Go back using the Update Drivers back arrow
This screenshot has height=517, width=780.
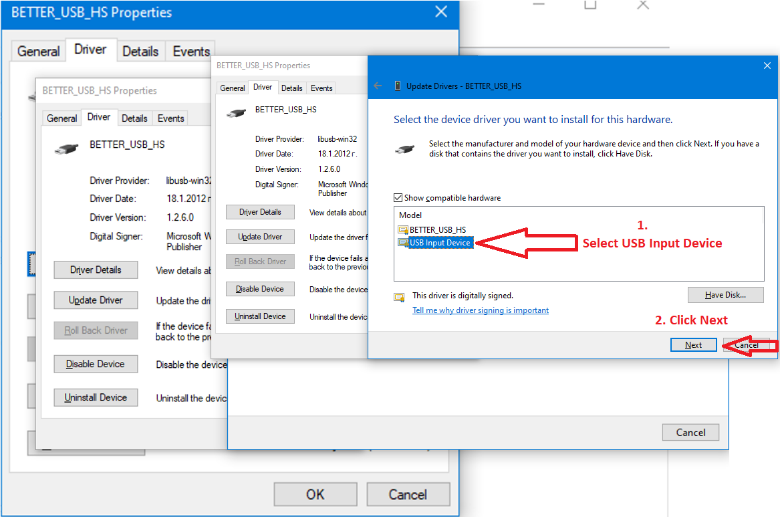tap(378, 86)
